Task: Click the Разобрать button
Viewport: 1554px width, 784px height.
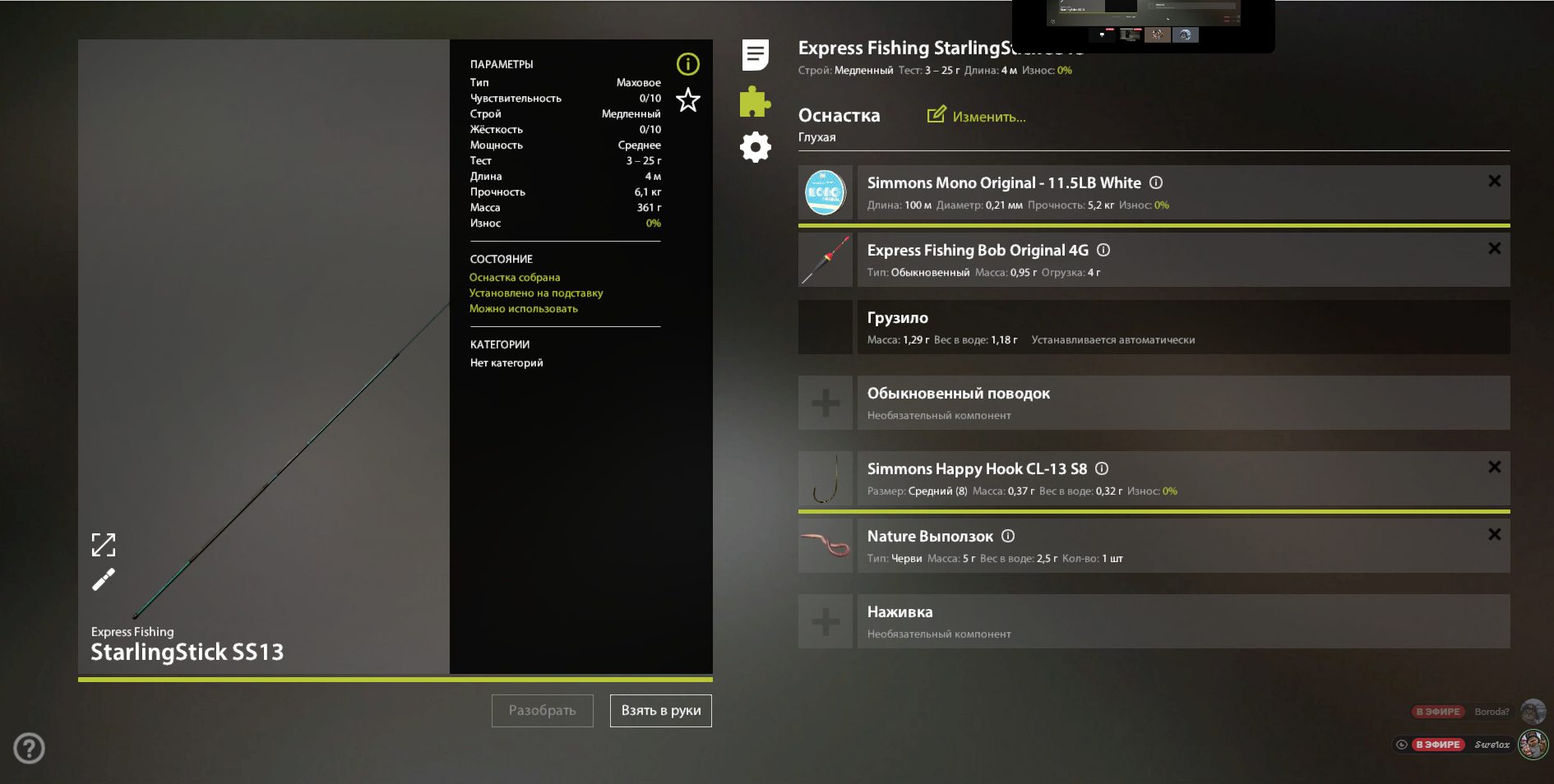Action: (543, 711)
